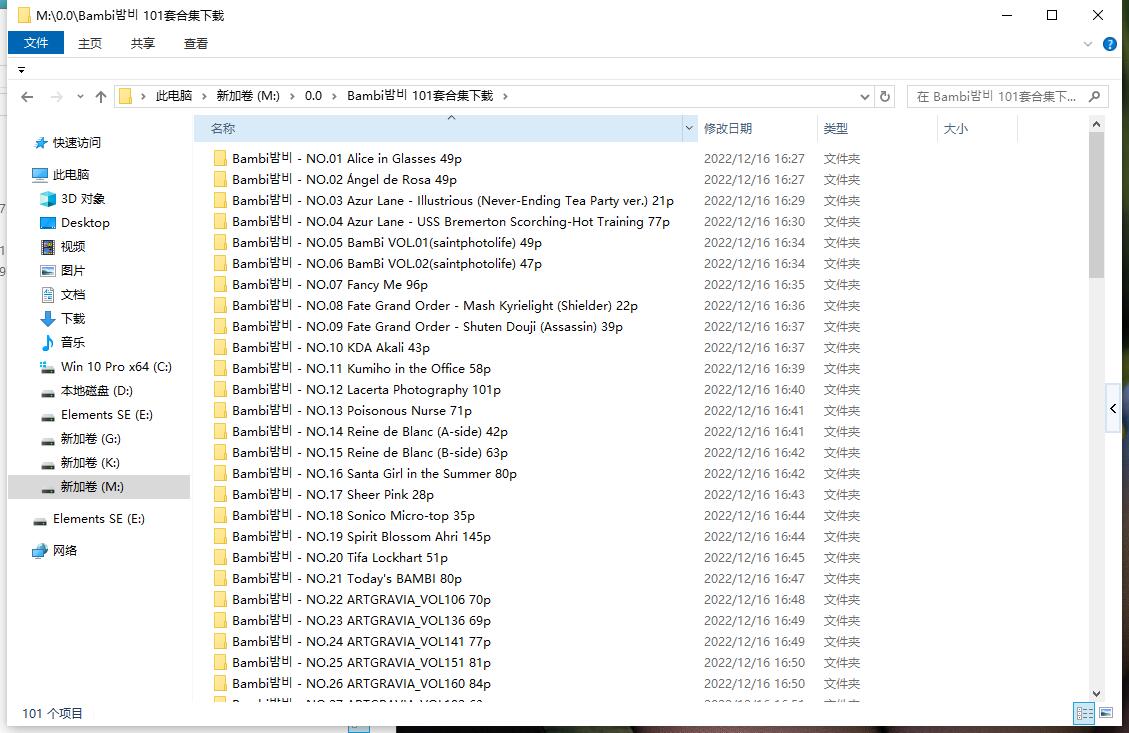Navigate to 此电脑 in the breadcrumb

click(174, 96)
